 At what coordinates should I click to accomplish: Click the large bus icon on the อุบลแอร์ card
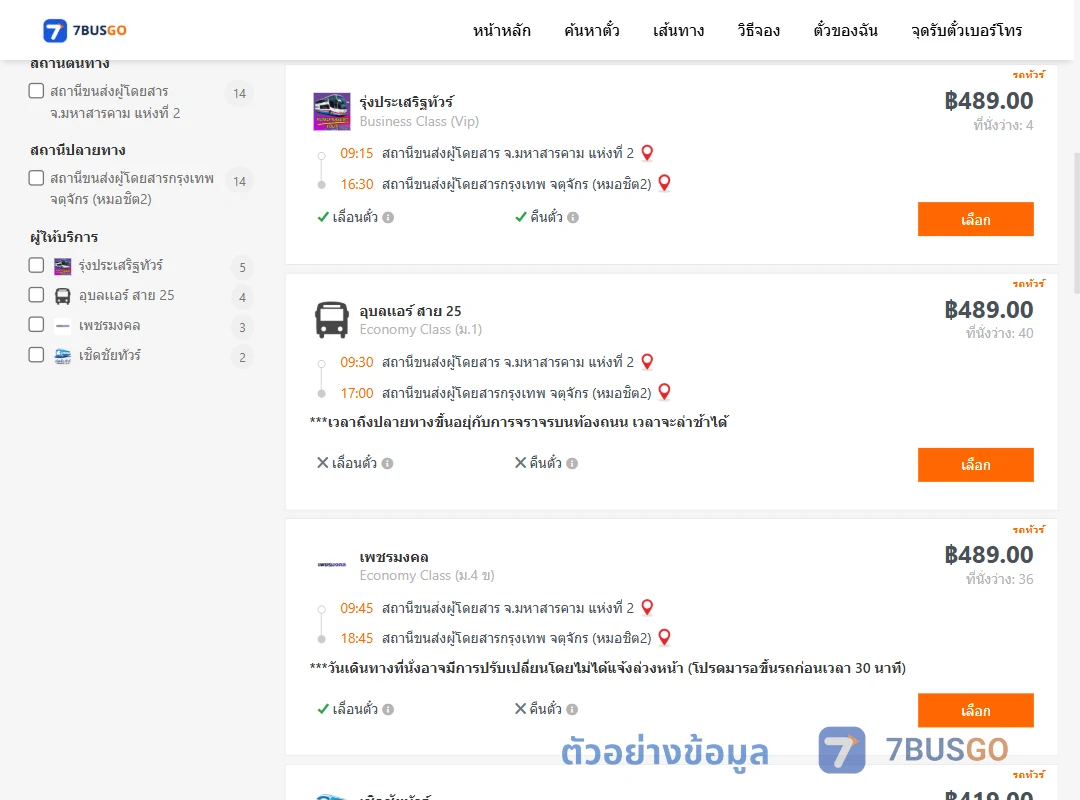[x=331, y=320]
